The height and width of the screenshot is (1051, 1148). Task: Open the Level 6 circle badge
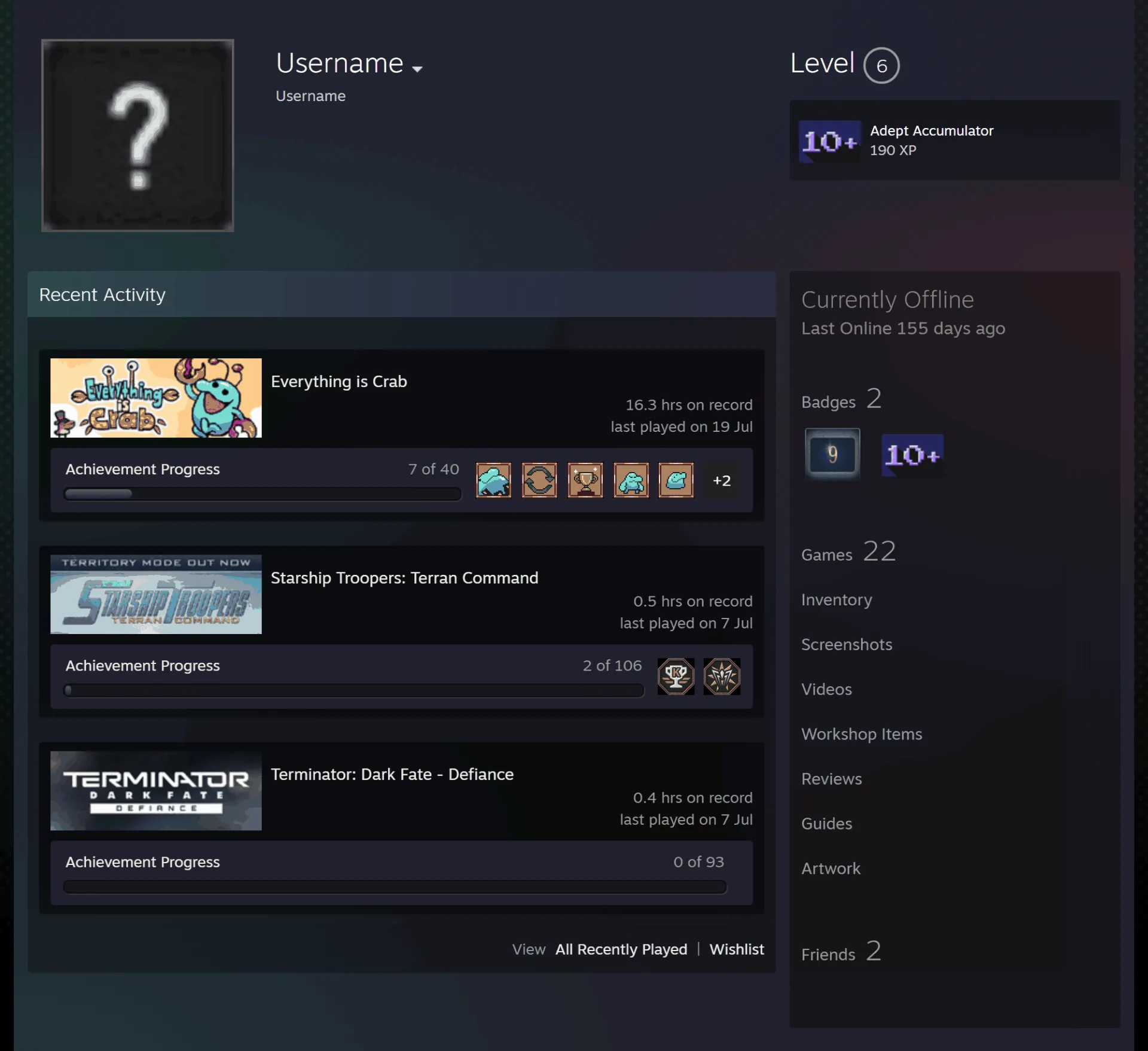click(x=881, y=65)
